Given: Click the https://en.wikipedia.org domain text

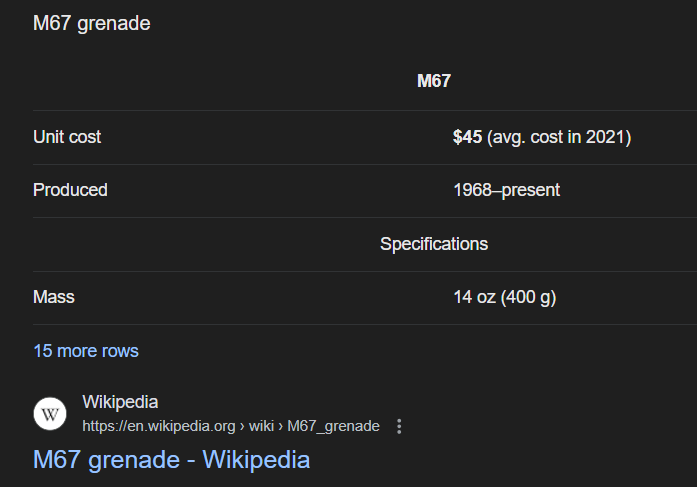Looking at the screenshot, I should pos(158,426).
